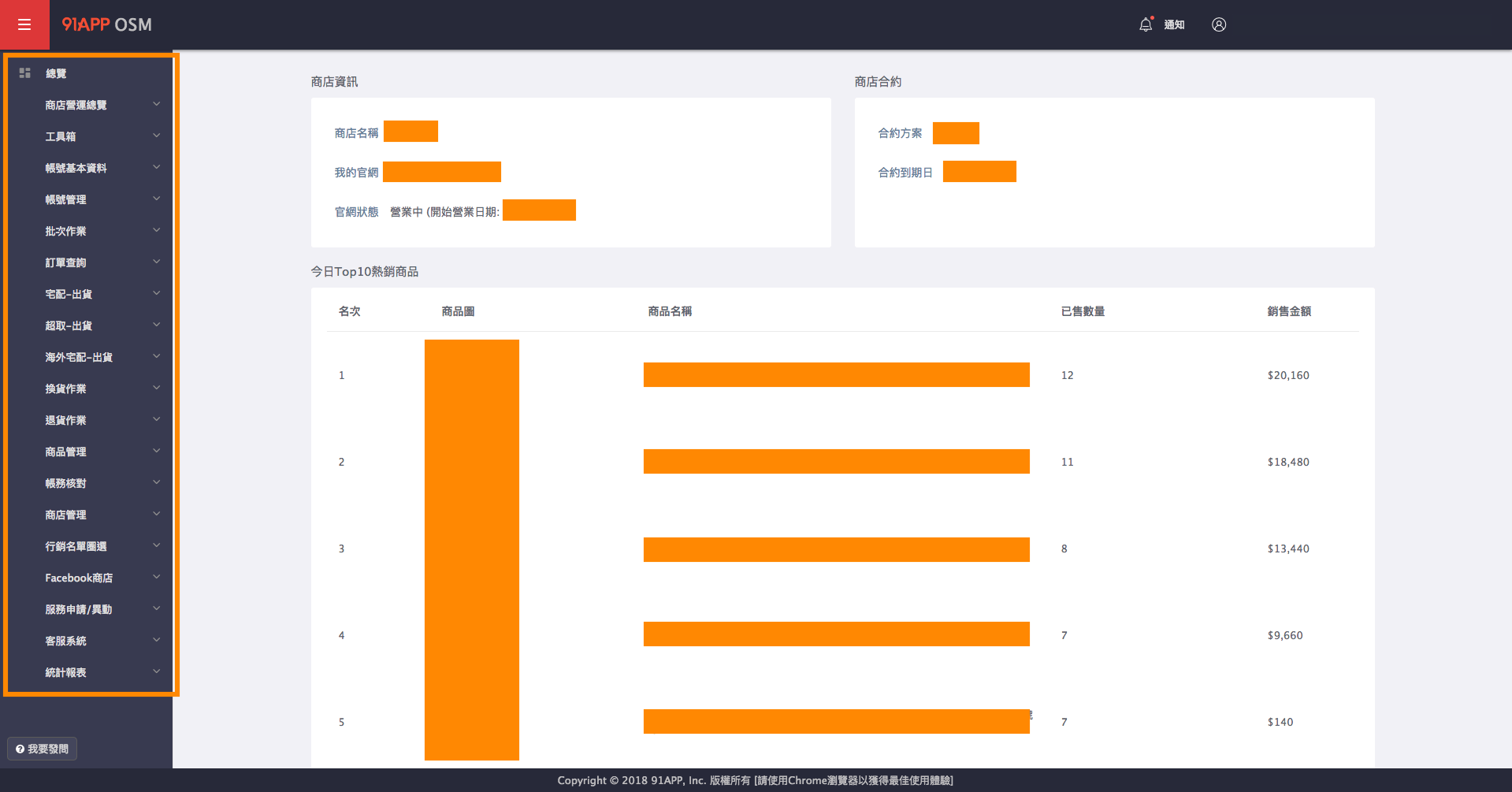Click the 91APP OSM logo
Screen dimensions: 1512x792
106,24
